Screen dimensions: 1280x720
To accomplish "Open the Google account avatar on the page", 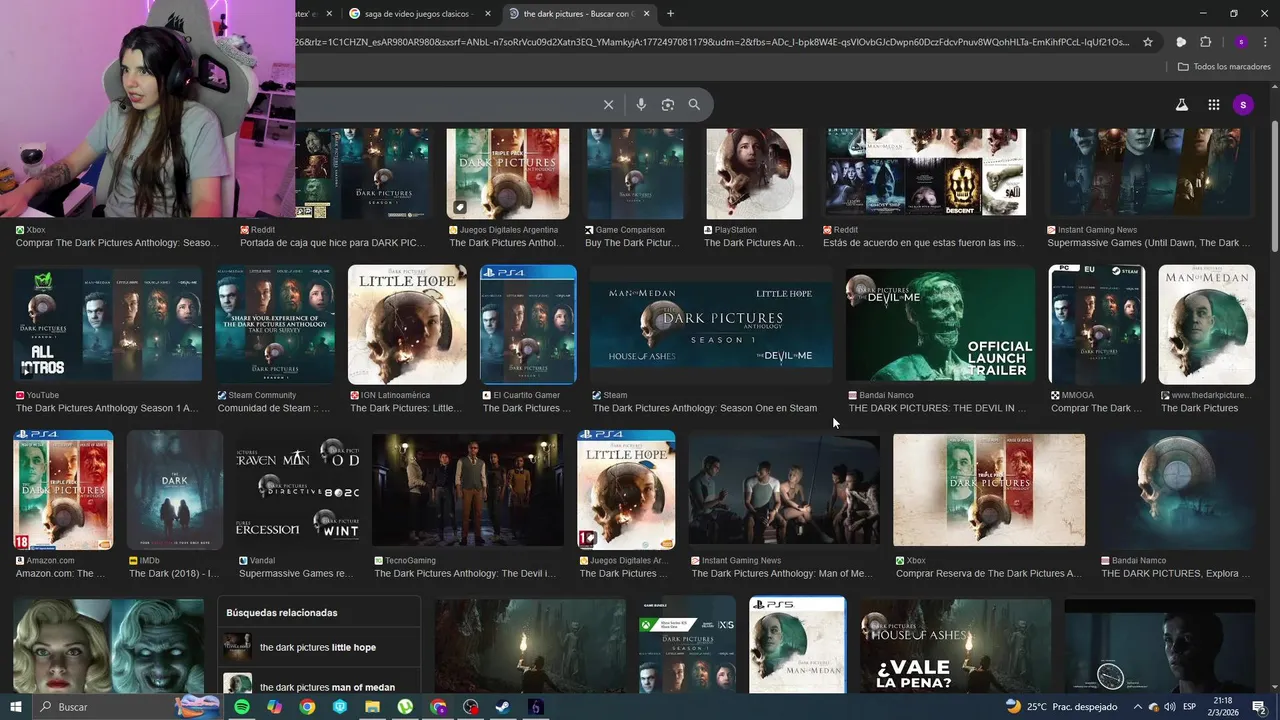I will (1243, 105).
